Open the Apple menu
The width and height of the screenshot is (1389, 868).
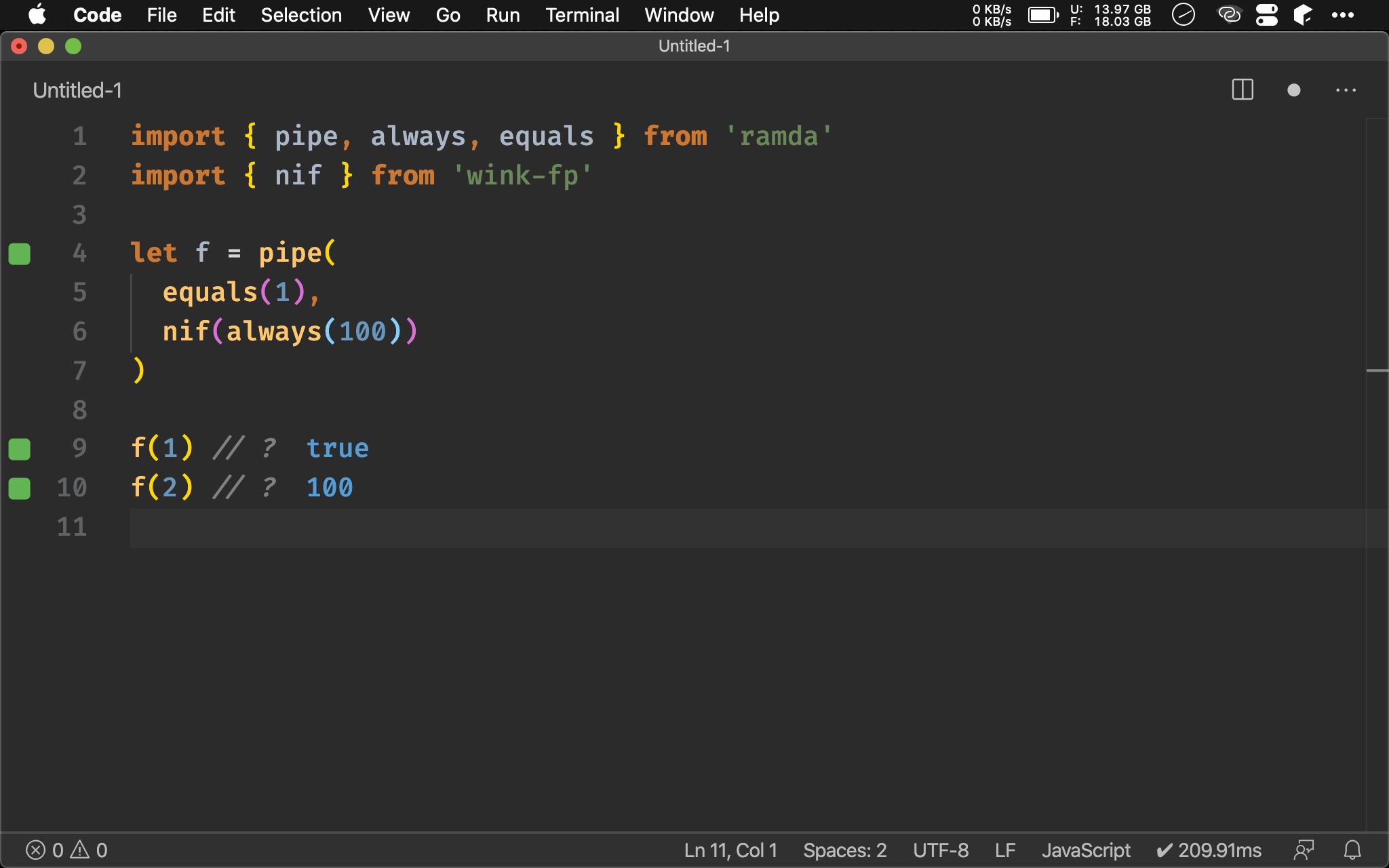pyautogui.click(x=37, y=15)
